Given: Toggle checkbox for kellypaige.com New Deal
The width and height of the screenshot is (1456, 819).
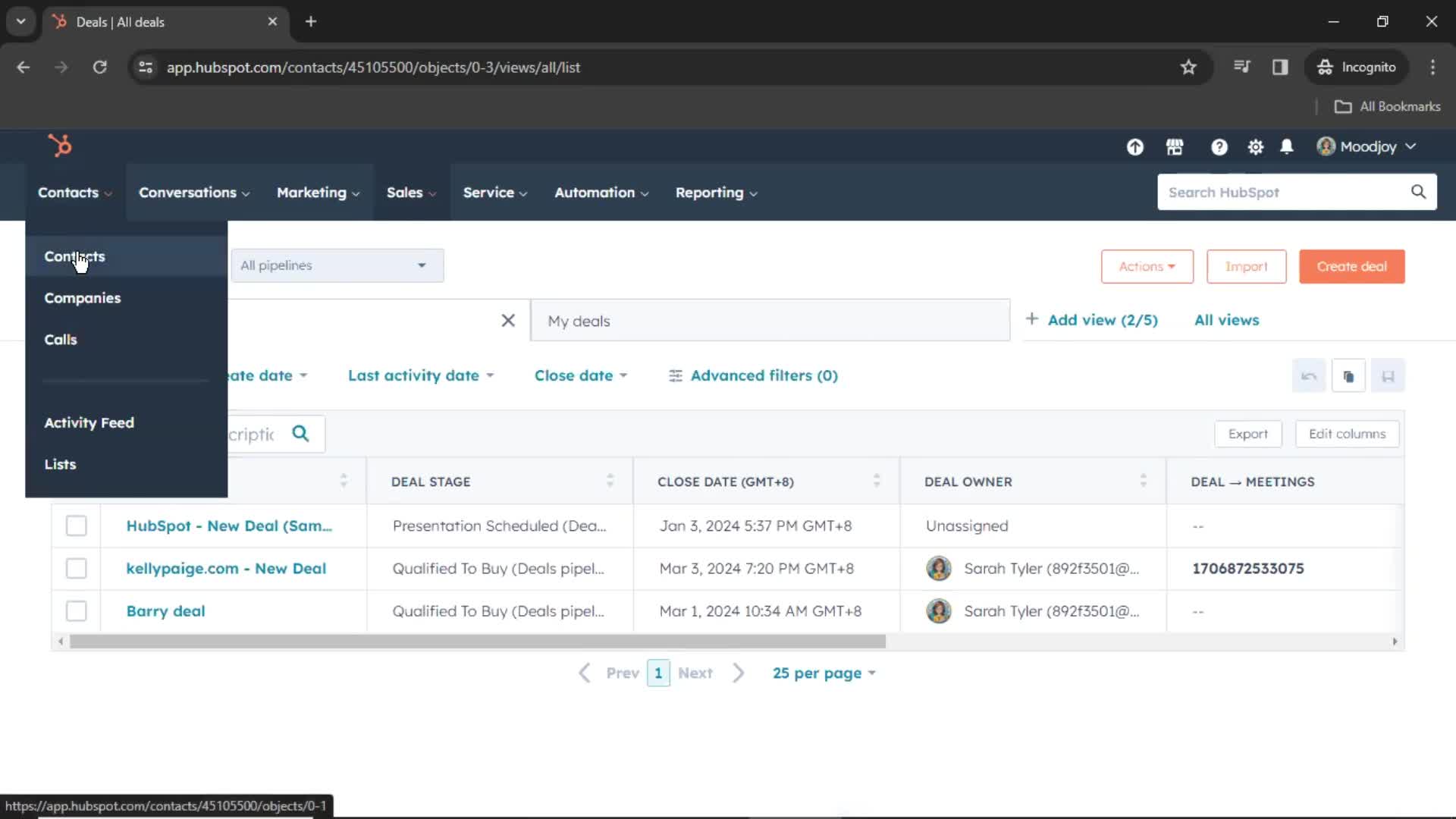Looking at the screenshot, I should tap(76, 568).
